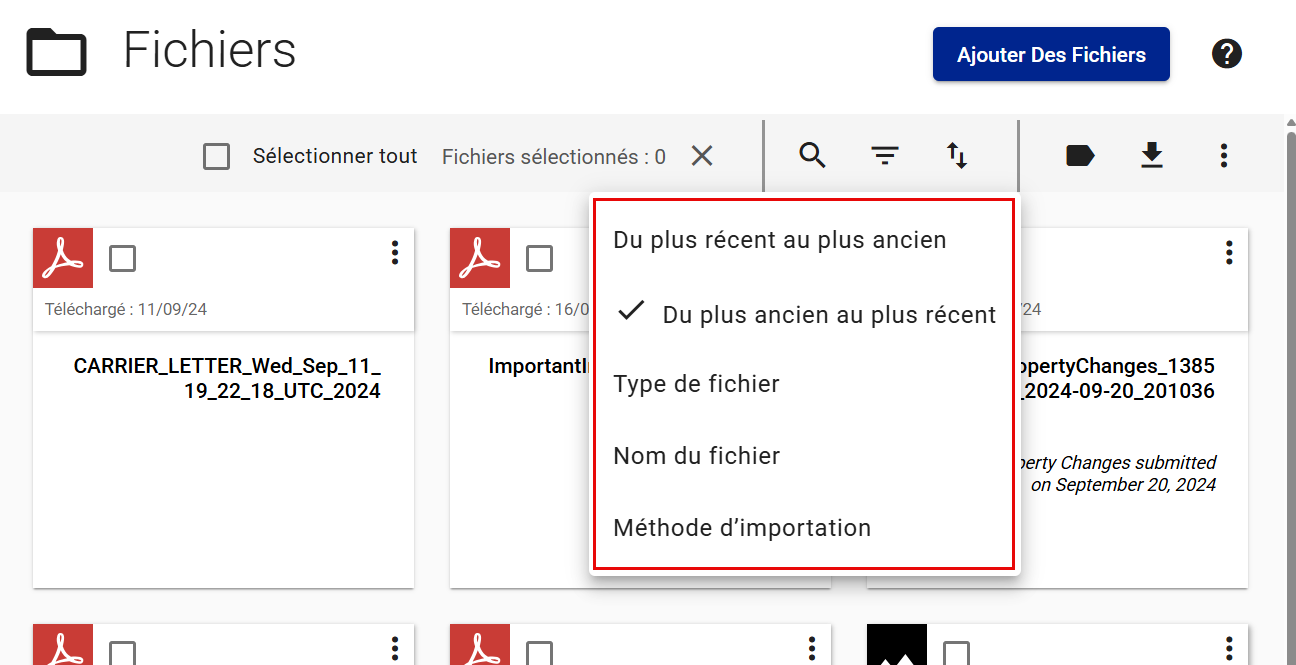This screenshot has height=665, width=1296.
Task: Open toolbar three-dot overflow menu
Action: [x=1224, y=156]
